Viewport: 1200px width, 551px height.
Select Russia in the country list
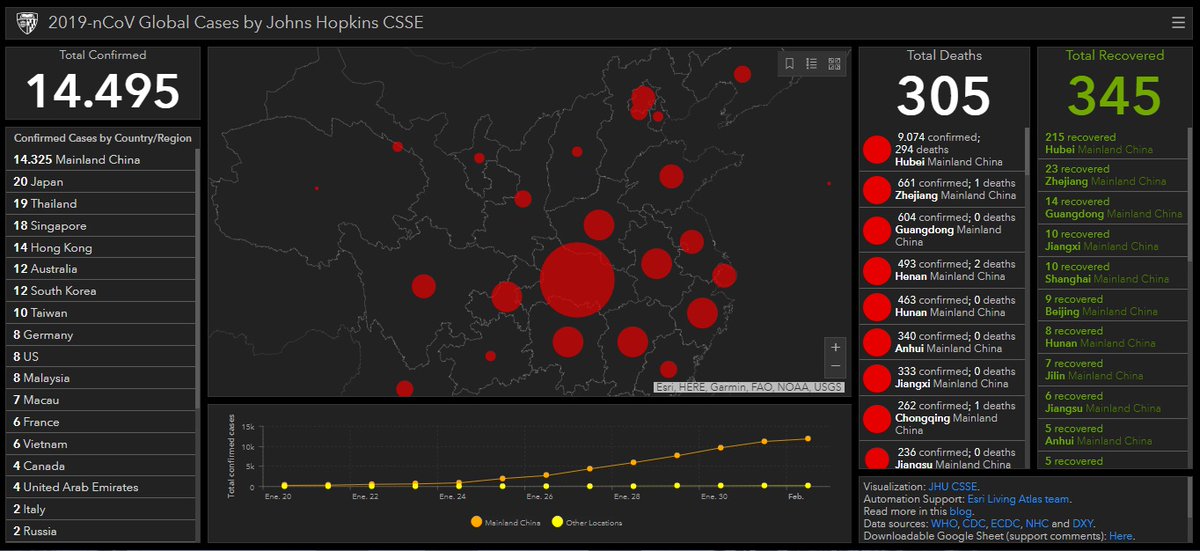[100, 531]
